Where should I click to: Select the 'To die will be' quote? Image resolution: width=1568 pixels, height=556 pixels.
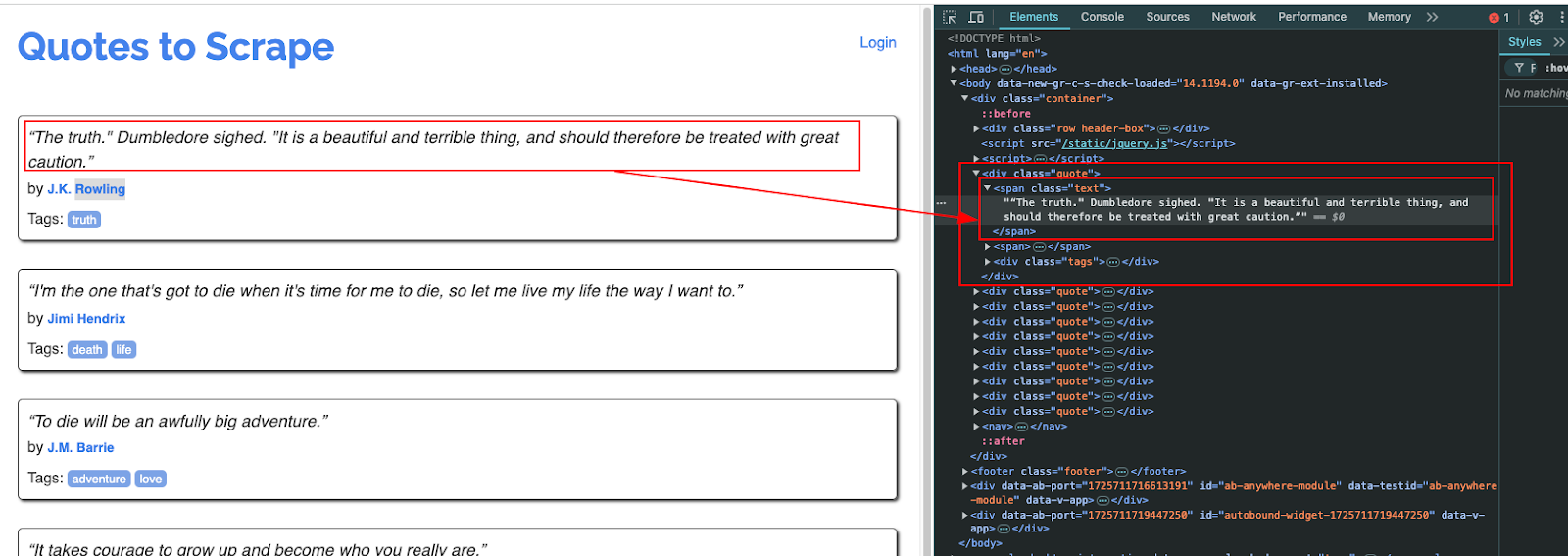(x=177, y=422)
